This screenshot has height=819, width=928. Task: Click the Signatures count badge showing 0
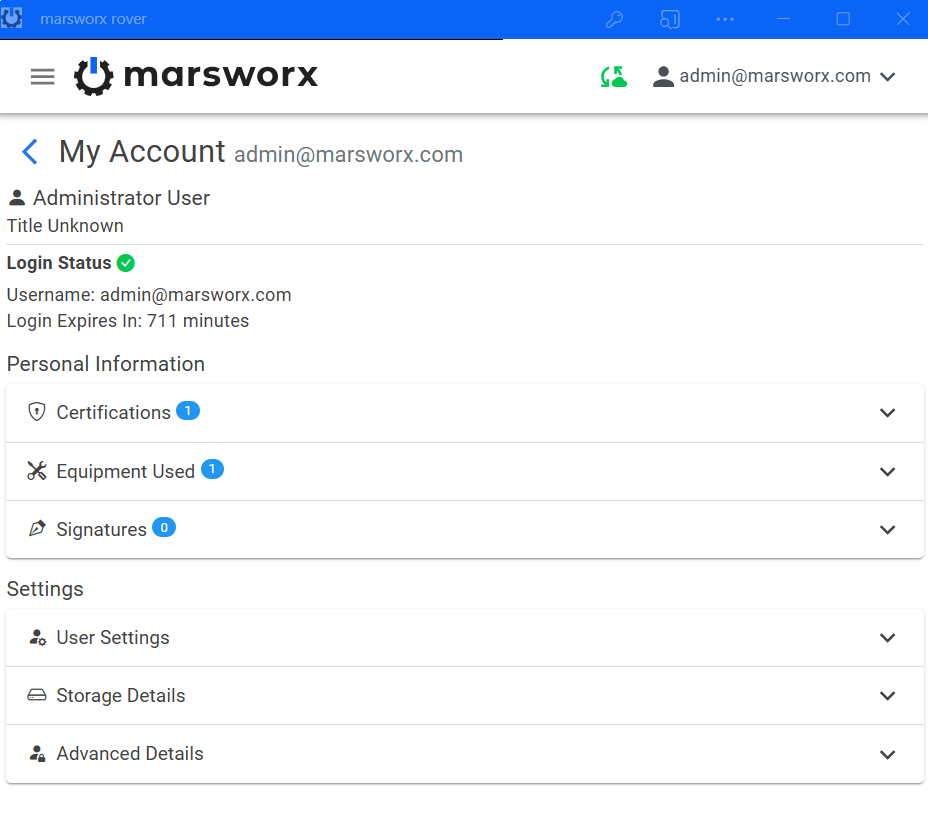[x=164, y=527]
